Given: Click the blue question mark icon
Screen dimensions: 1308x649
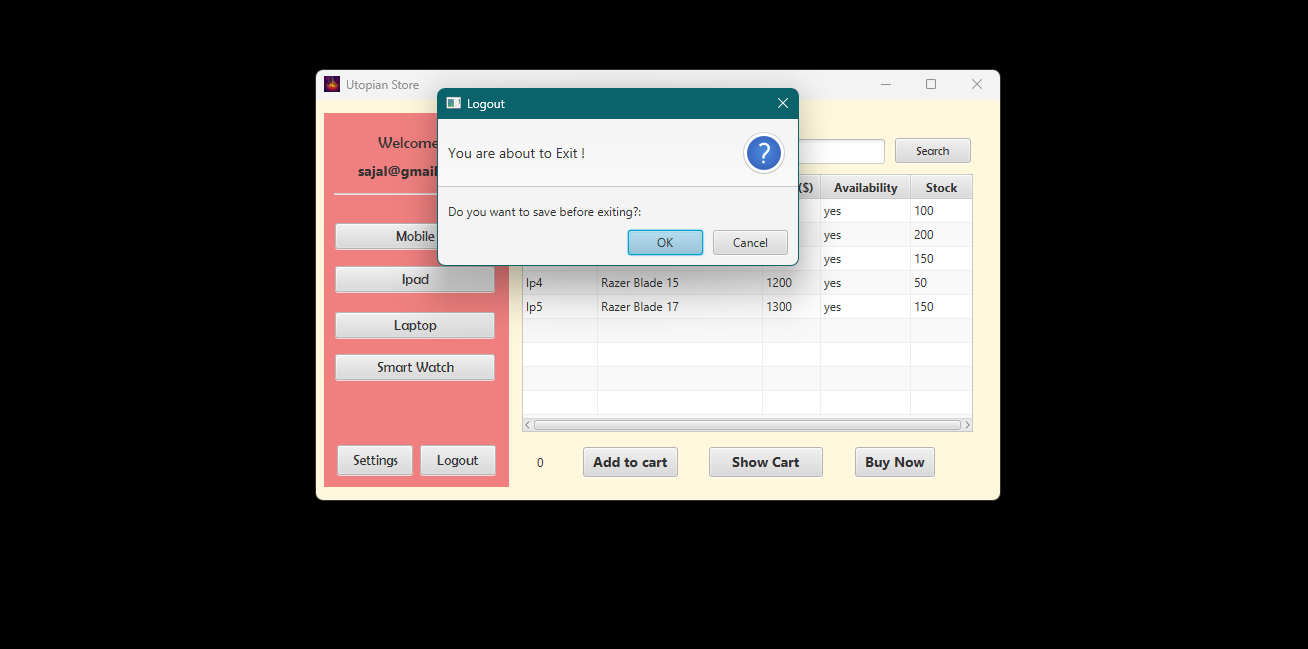Looking at the screenshot, I should 764,153.
